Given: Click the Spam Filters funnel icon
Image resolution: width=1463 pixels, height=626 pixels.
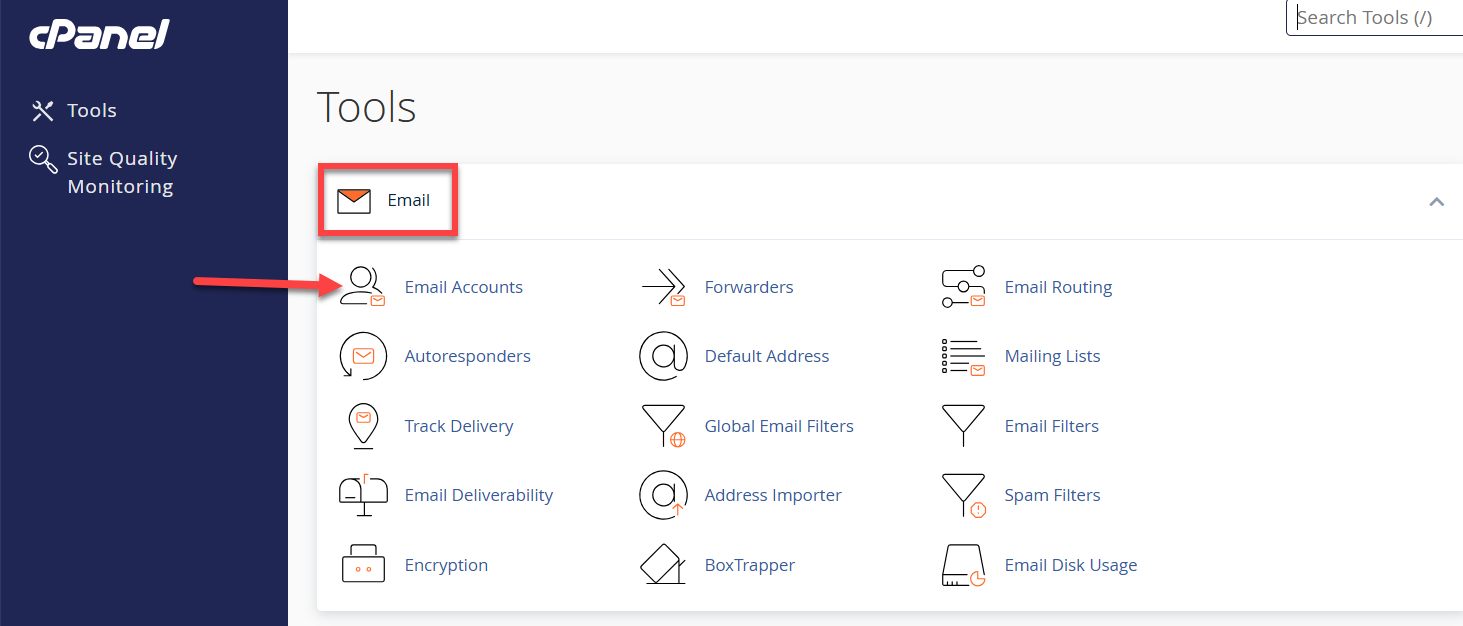Looking at the screenshot, I should [964, 495].
